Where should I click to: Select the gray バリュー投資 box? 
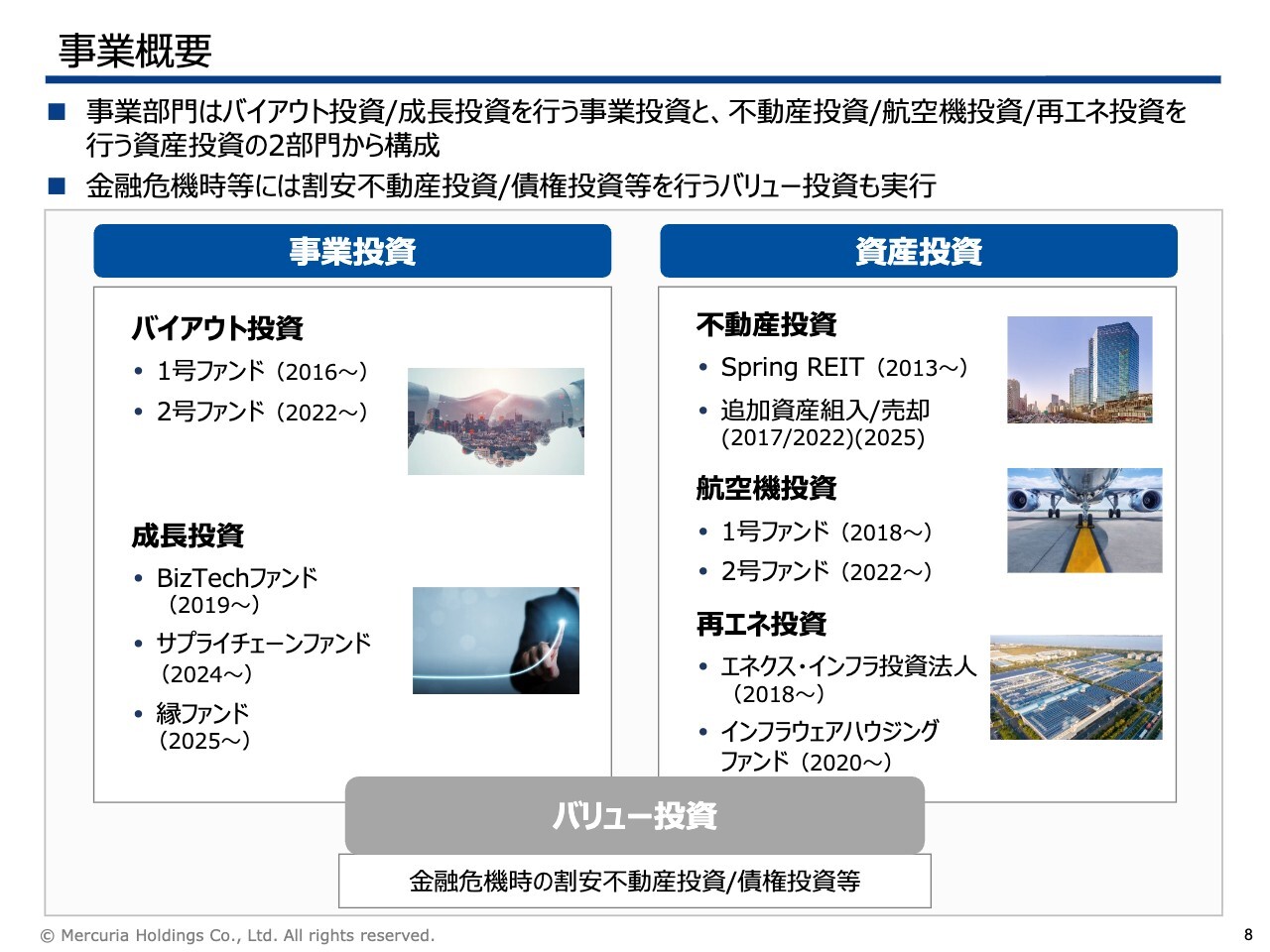634,815
